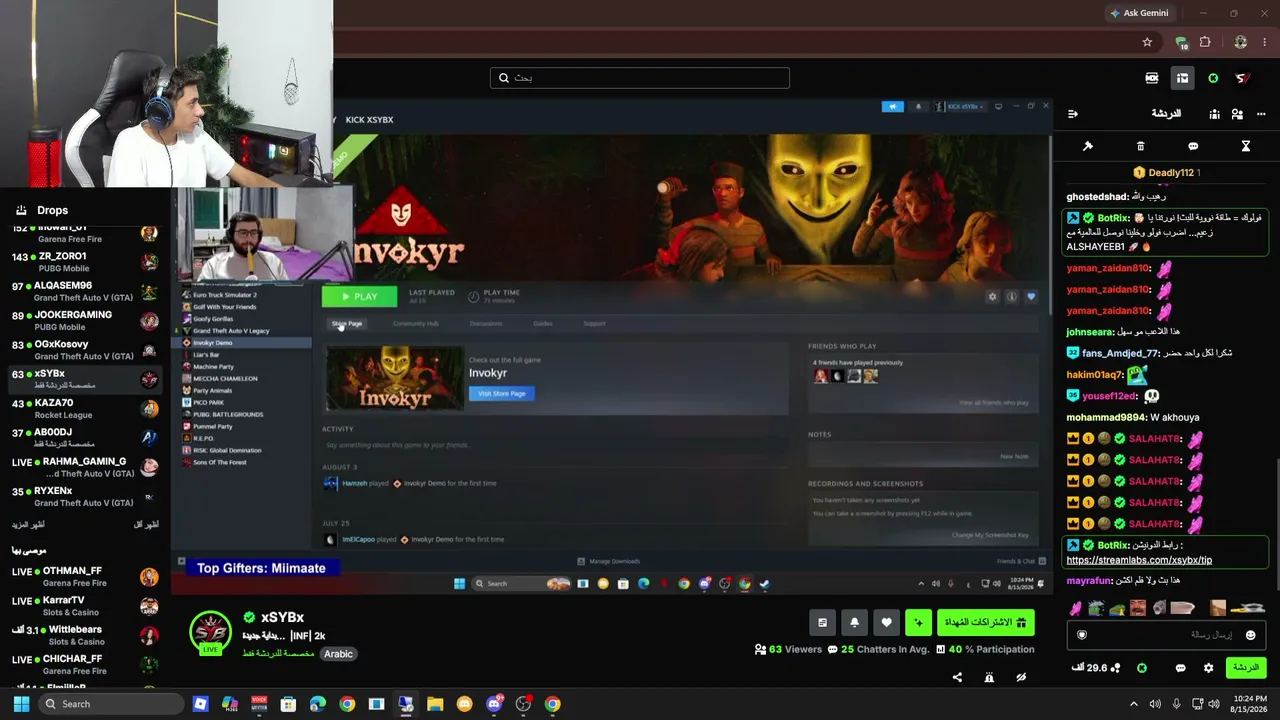The width and height of the screenshot is (1280, 720).
Task: Open the chat bubble options icon
Action: point(1193,146)
